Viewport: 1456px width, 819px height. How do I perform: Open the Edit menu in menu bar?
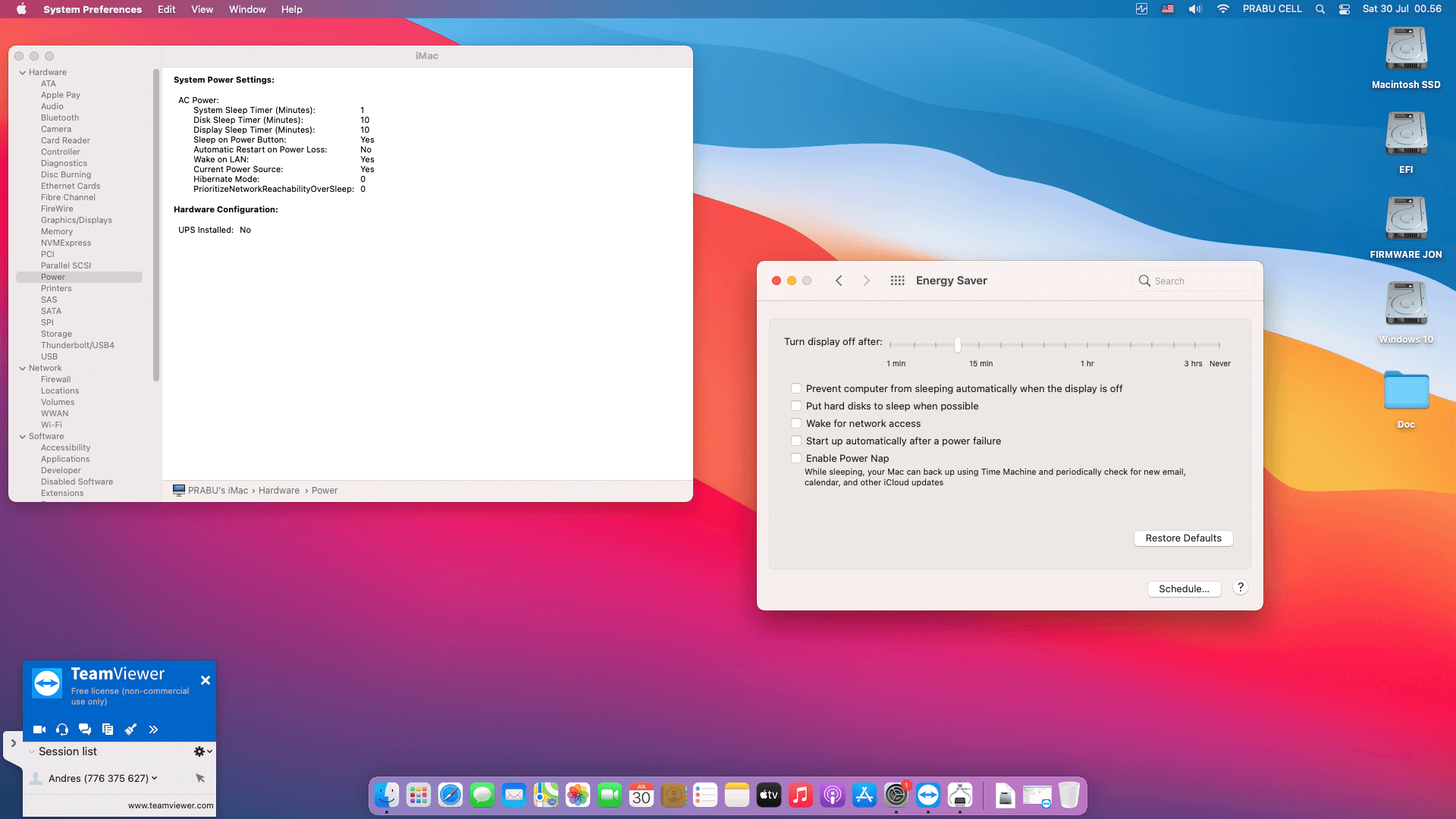pyautogui.click(x=166, y=9)
